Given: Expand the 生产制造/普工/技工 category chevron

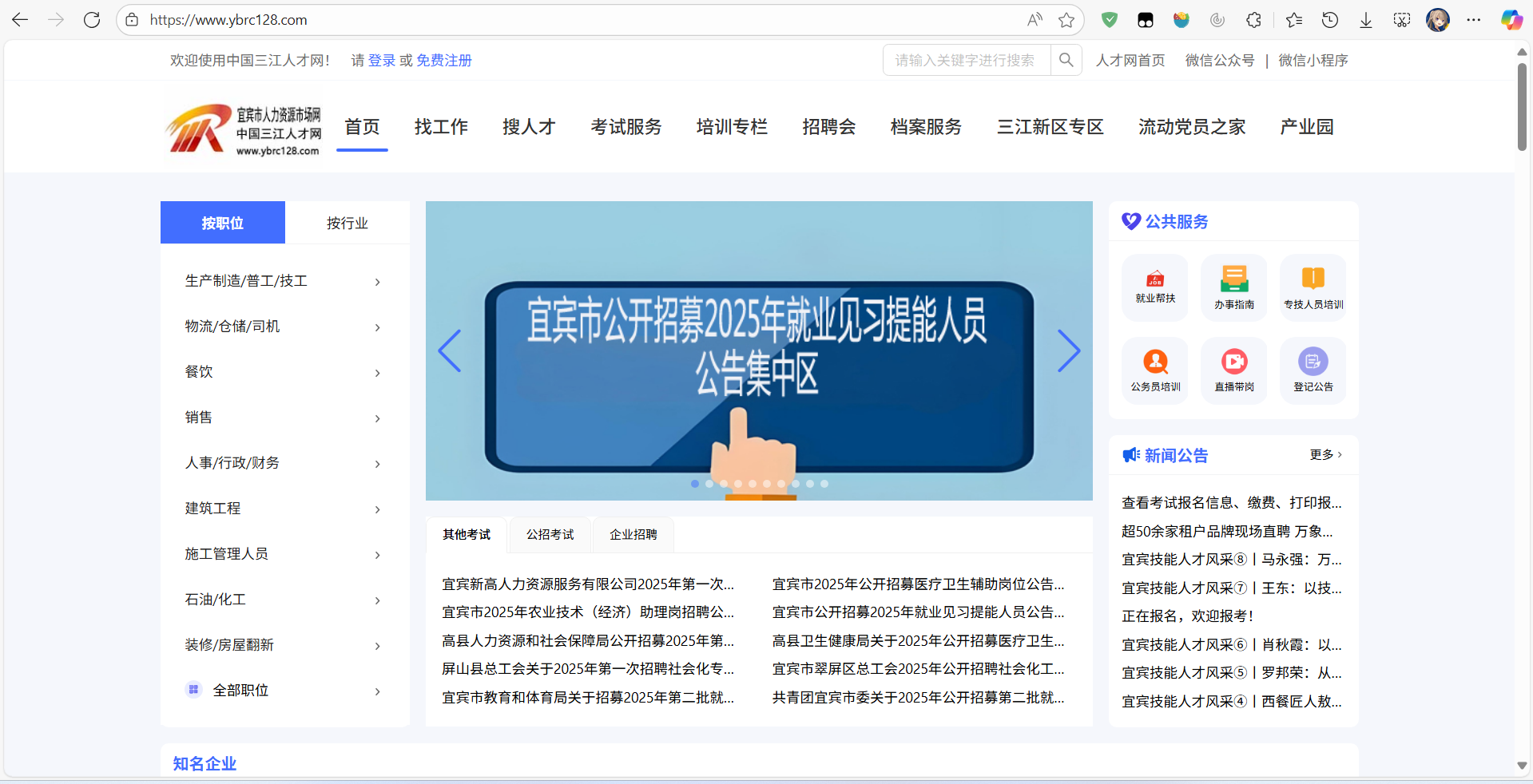Looking at the screenshot, I should pos(377,282).
